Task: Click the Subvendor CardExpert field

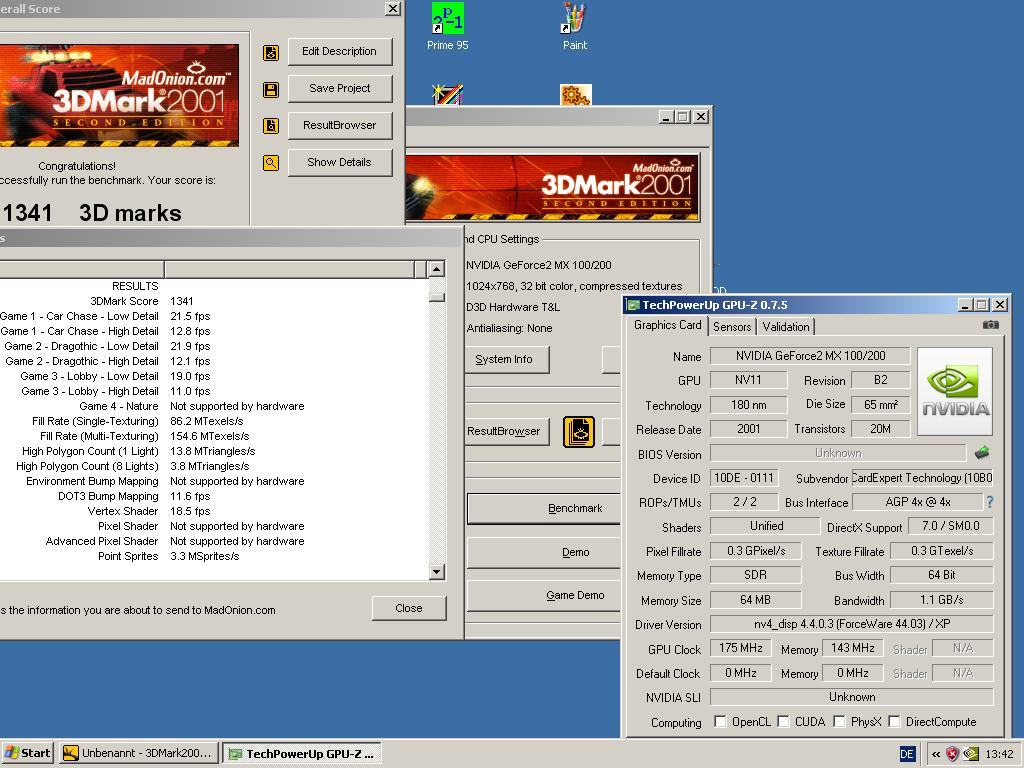Action: click(922, 478)
